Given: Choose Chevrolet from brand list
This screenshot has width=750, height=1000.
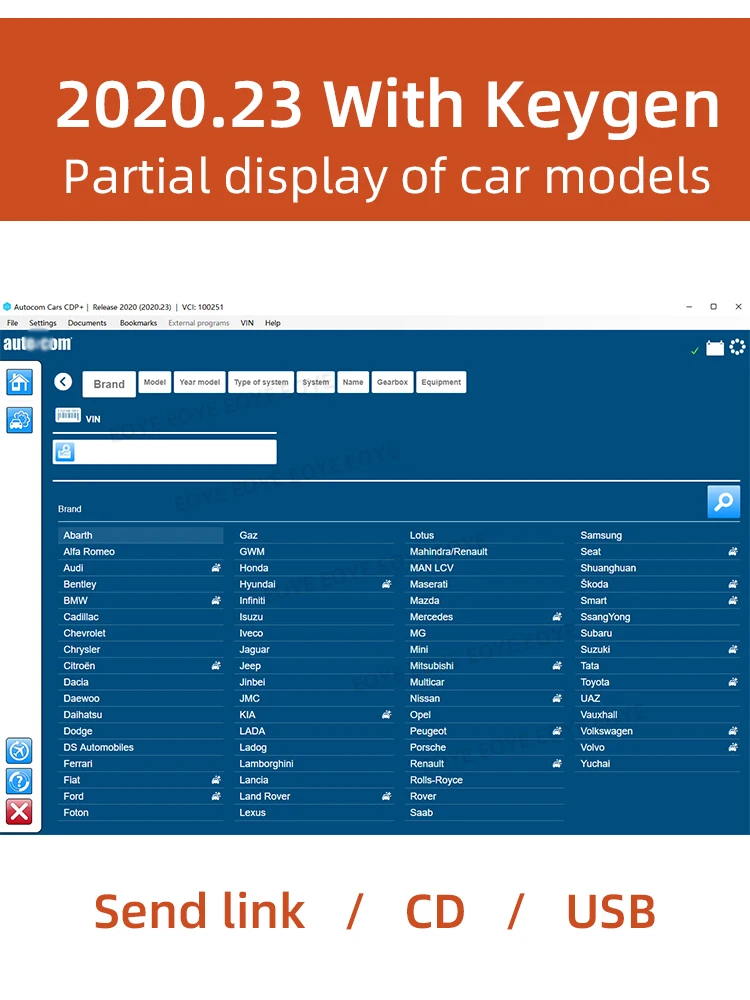Looking at the screenshot, I should tap(141, 633).
